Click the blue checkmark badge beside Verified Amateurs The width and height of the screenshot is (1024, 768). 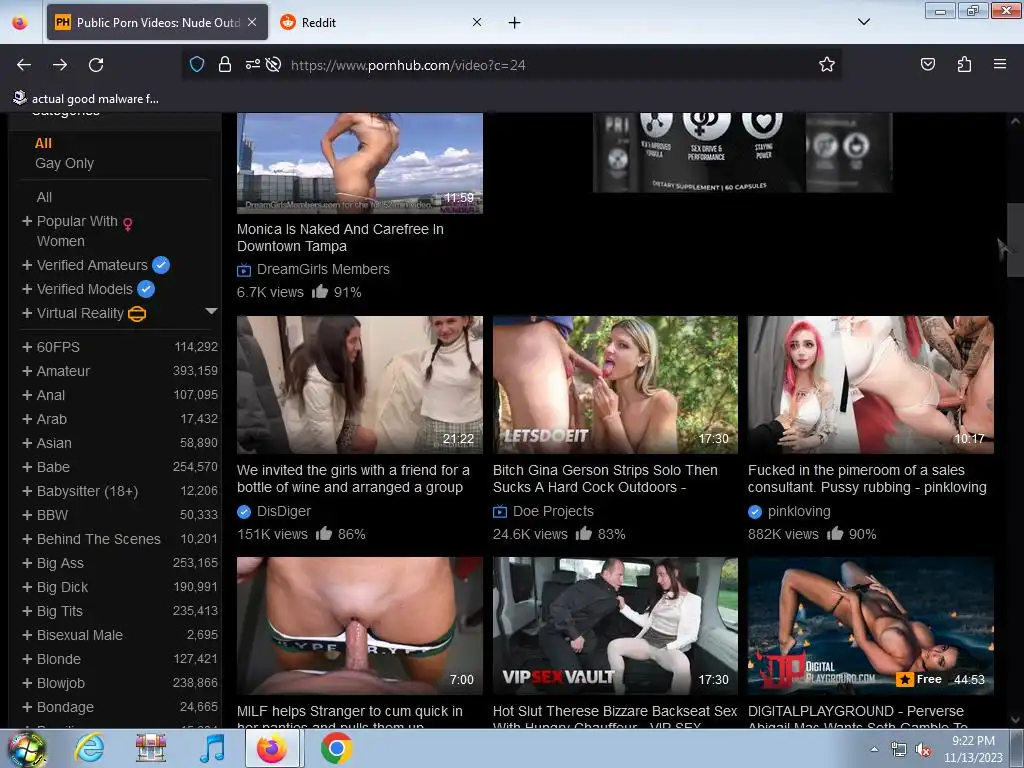[161, 265]
